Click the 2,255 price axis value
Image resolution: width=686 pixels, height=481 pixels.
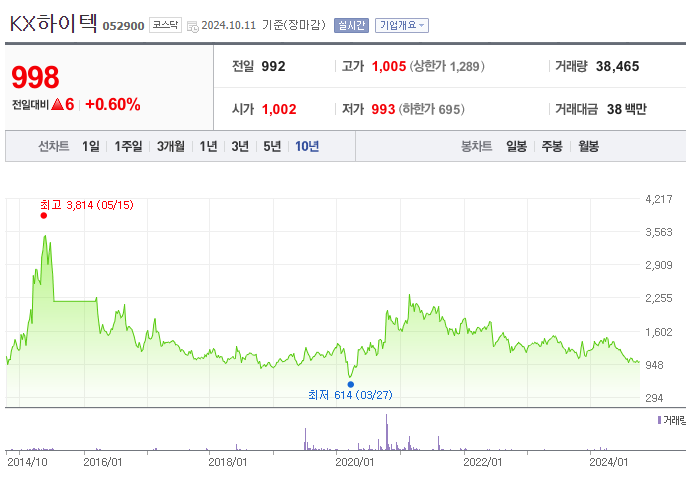pyautogui.click(x=659, y=298)
